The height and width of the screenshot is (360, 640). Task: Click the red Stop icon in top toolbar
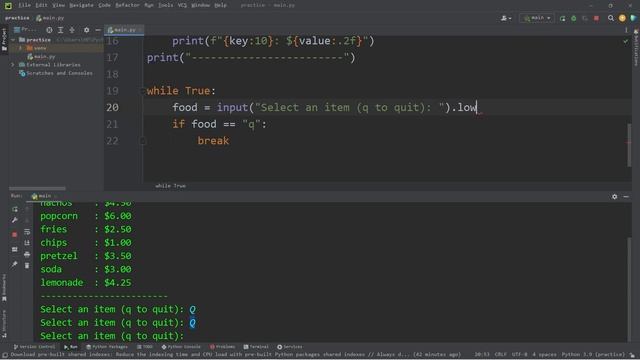[596, 18]
